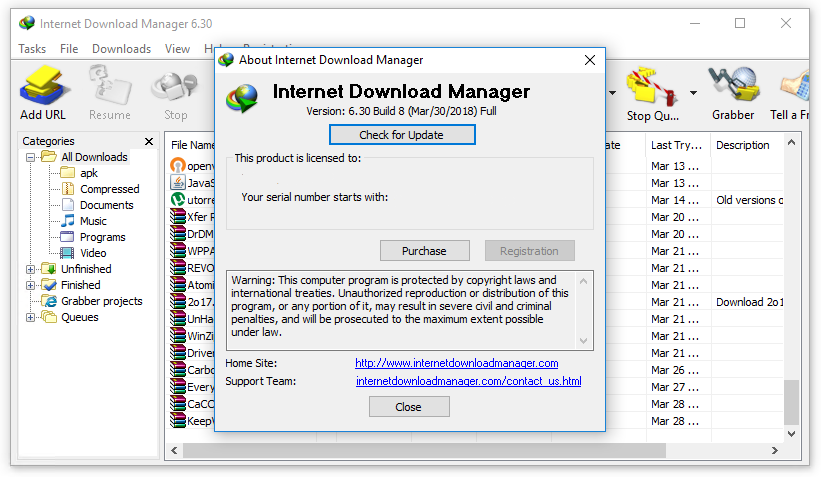
Task: Click the Last Try column header
Action: (x=678, y=145)
